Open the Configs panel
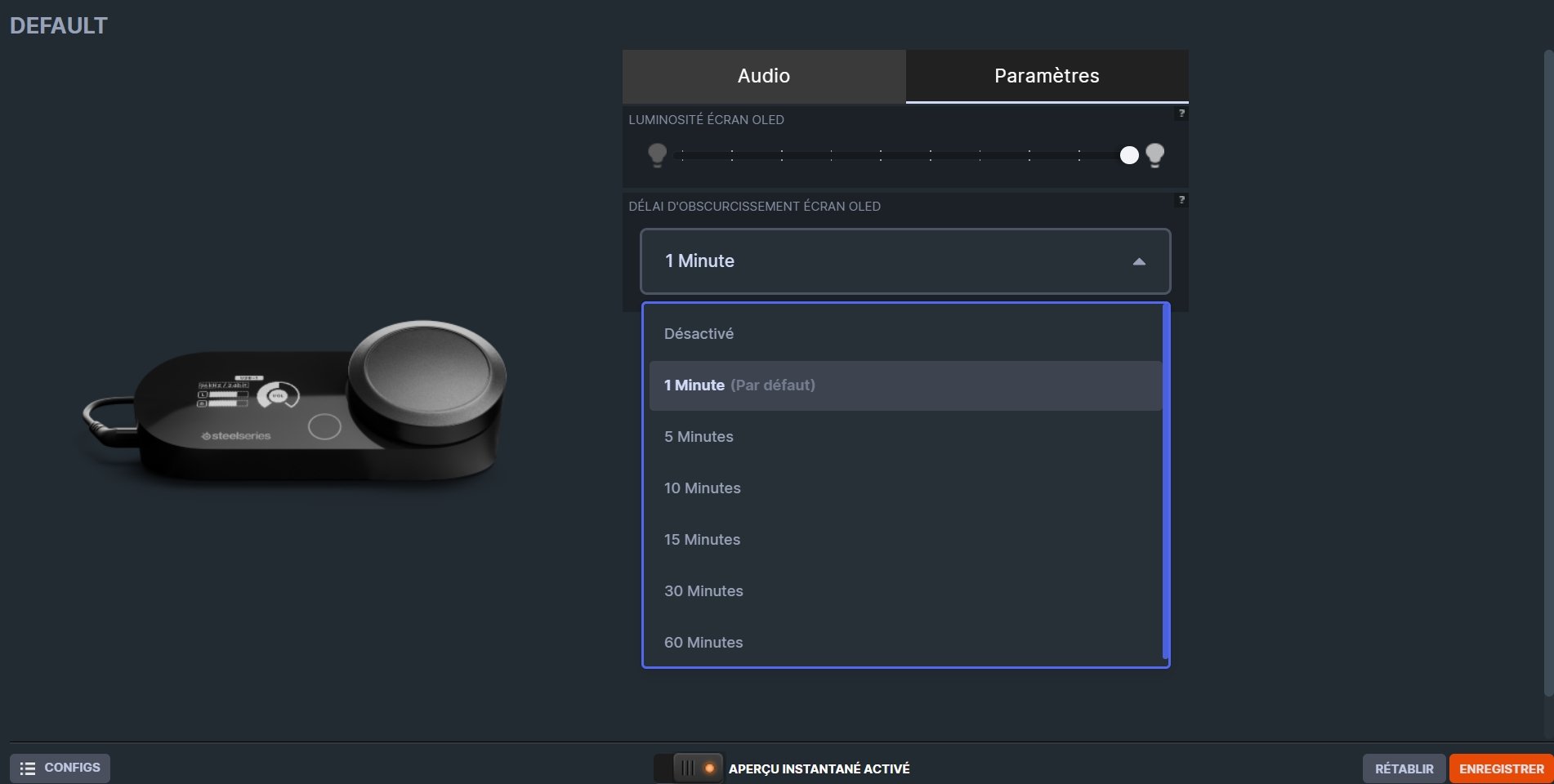Viewport: 1554px width, 784px height. pos(60,768)
